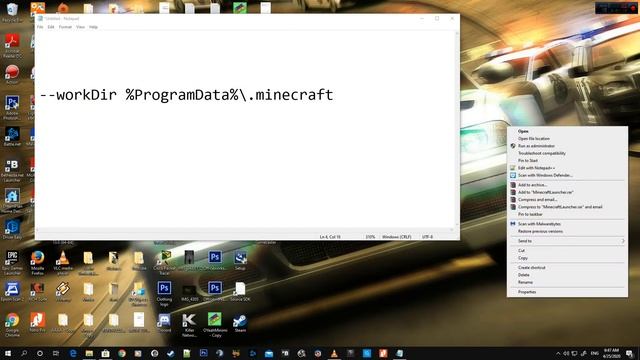Viewport: 640px width, 360px height.
Task: Click Notepad's vertical scrollbar
Action: click(x=457, y=129)
